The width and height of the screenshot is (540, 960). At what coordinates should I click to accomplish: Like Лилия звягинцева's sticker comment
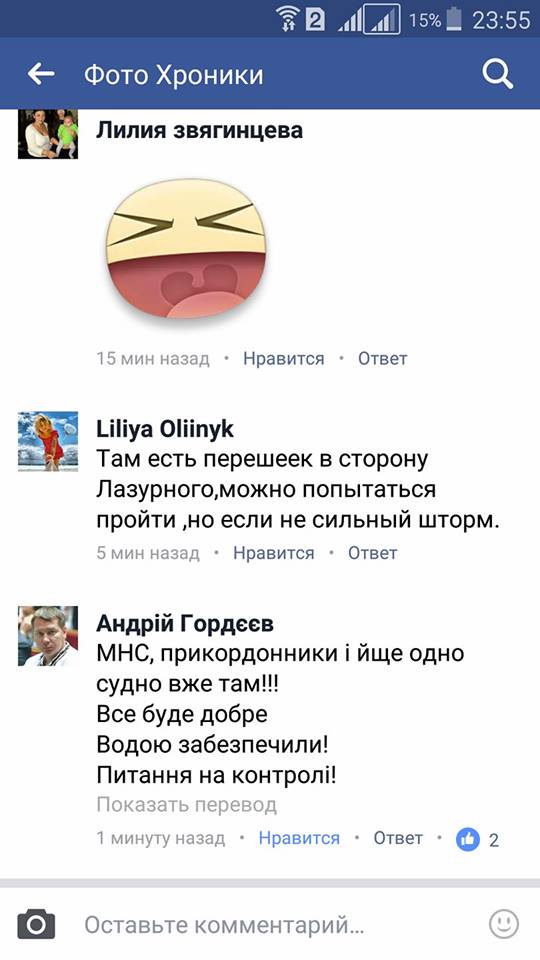pos(283,359)
